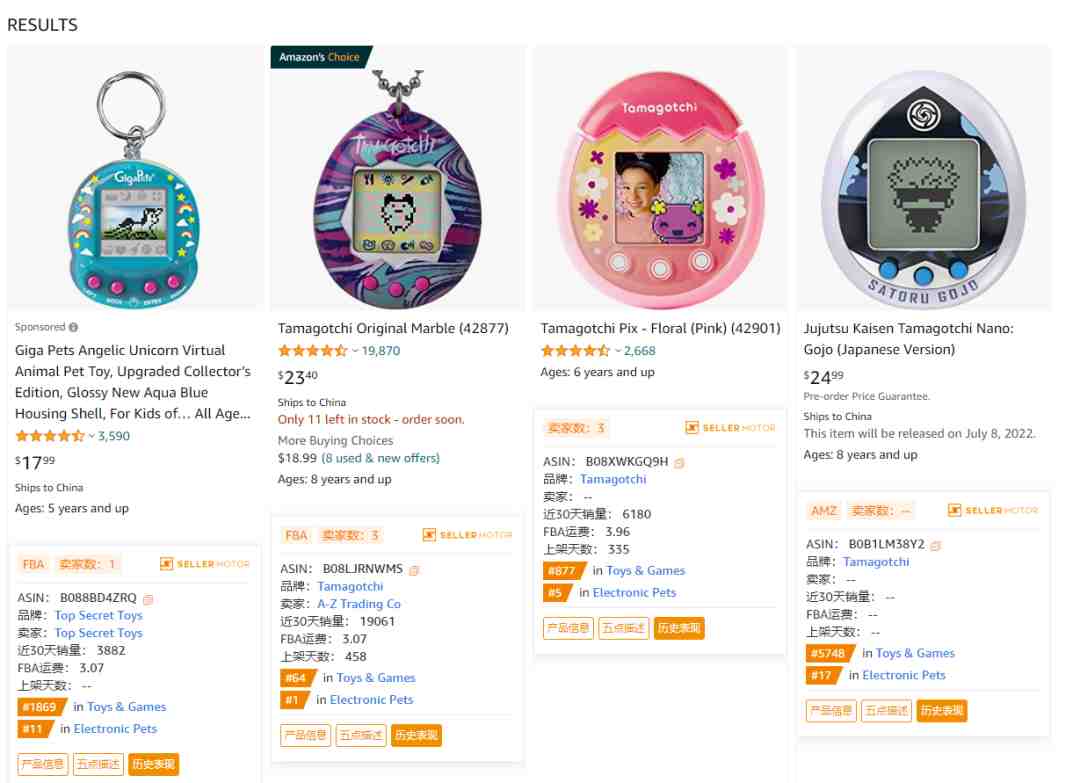This screenshot has height=783, width=1080.
Task: Expand the rating breakdown for Tamagotchi Pix Floral
Action: click(x=618, y=351)
